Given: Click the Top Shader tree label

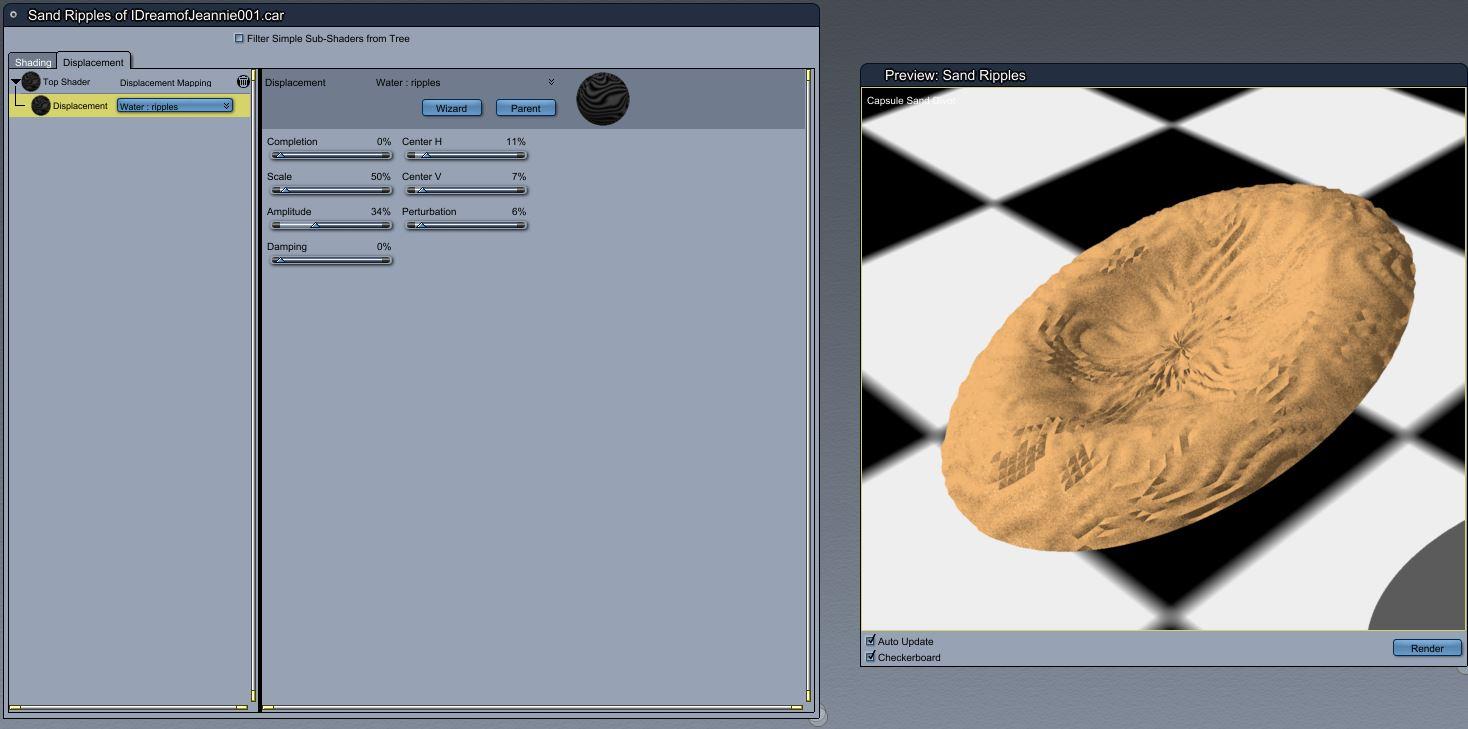Looking at the screenshot, I should coord(66,82).
